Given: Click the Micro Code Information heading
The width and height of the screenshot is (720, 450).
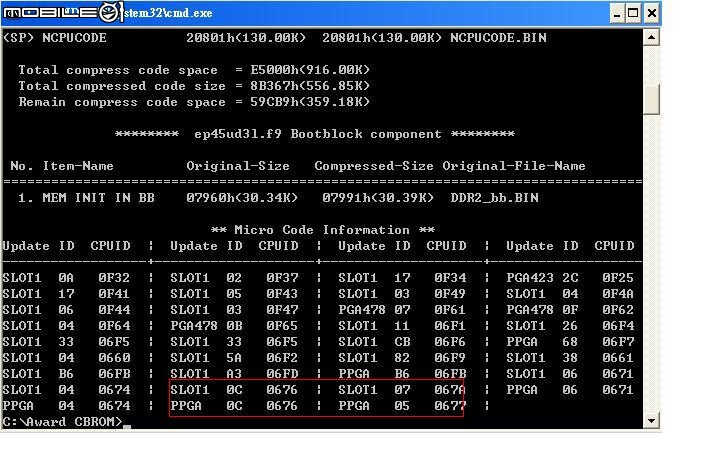Looking at the screenshot, I should [323, 230].
